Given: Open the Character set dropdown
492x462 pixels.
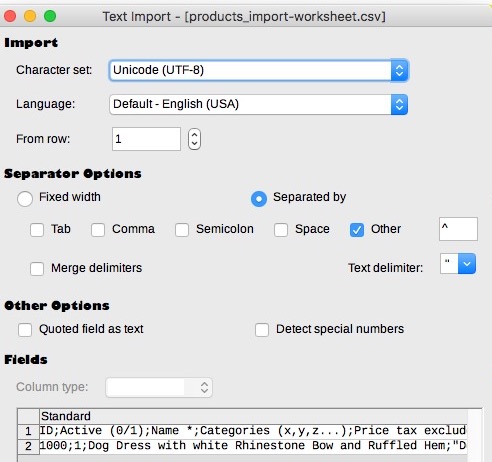Looking at the screenshot, I should click(x=258, y=70).
